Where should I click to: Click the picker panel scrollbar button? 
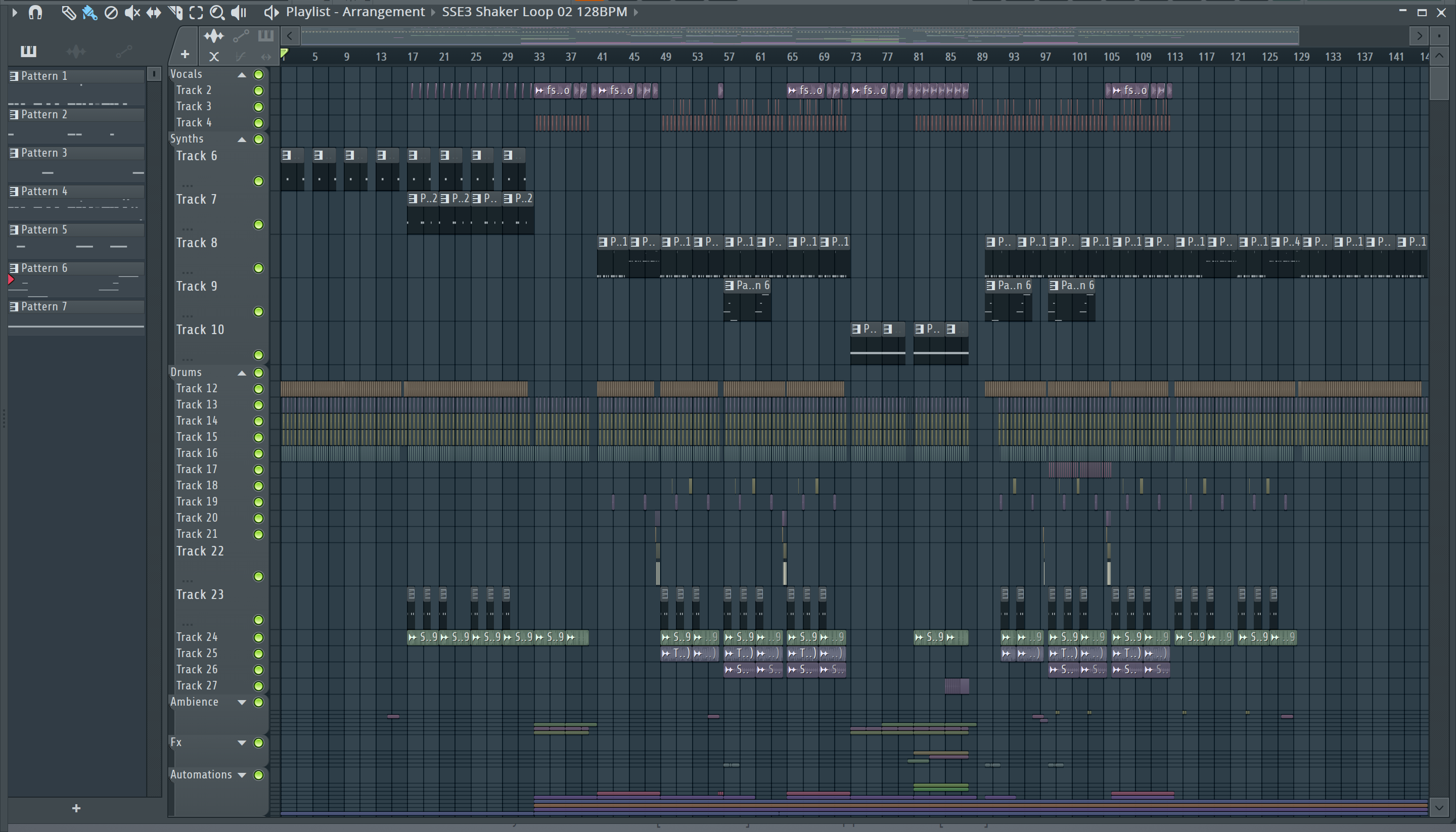[154, 74]
